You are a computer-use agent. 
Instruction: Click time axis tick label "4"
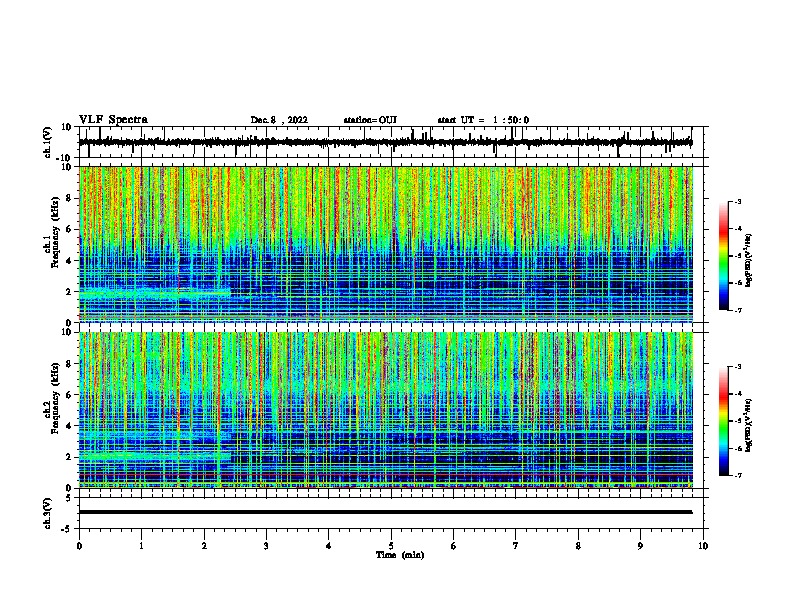[329, 546]
